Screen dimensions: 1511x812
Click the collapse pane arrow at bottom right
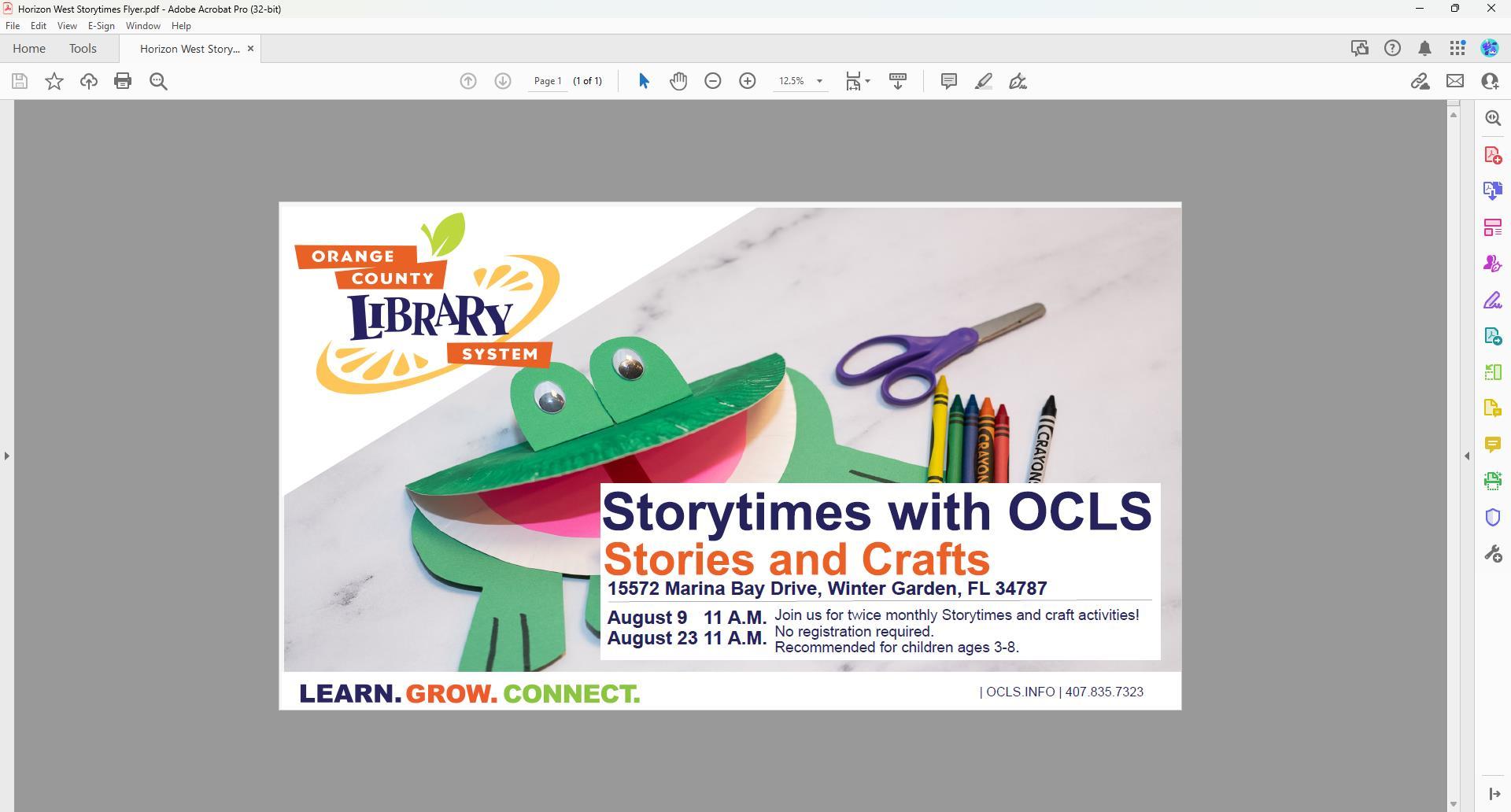coord(1494,794)
